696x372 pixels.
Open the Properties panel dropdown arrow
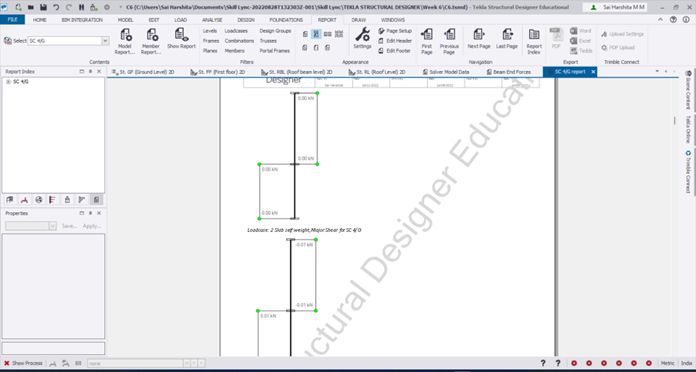coord(53,226)
